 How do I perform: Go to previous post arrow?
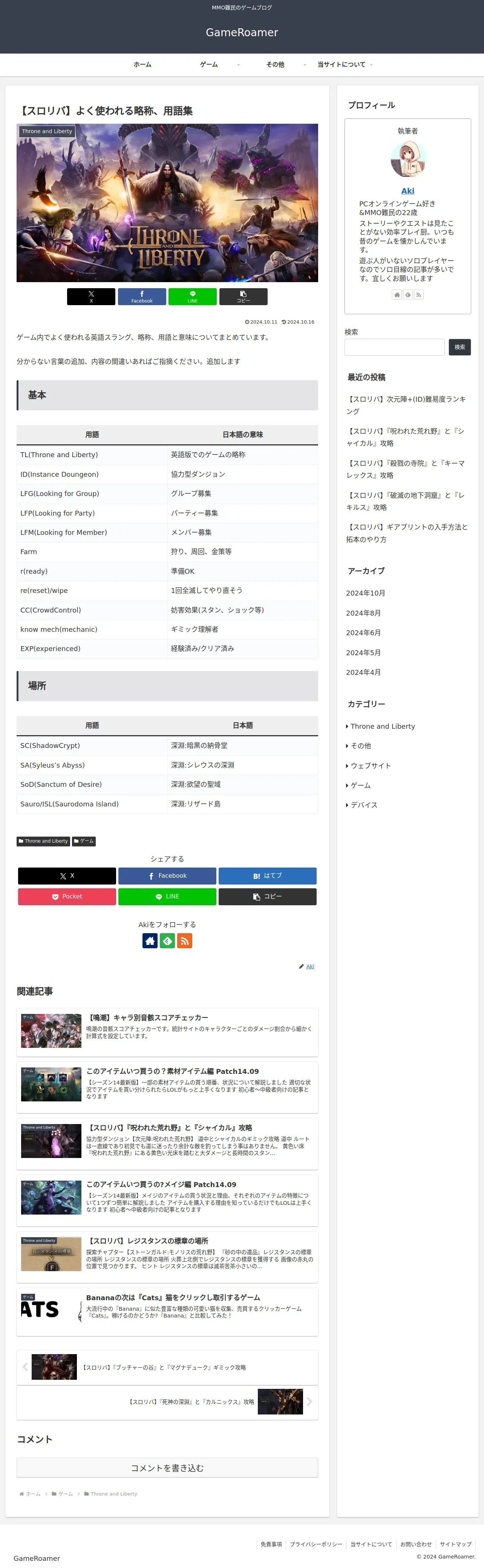[25, 1367]
